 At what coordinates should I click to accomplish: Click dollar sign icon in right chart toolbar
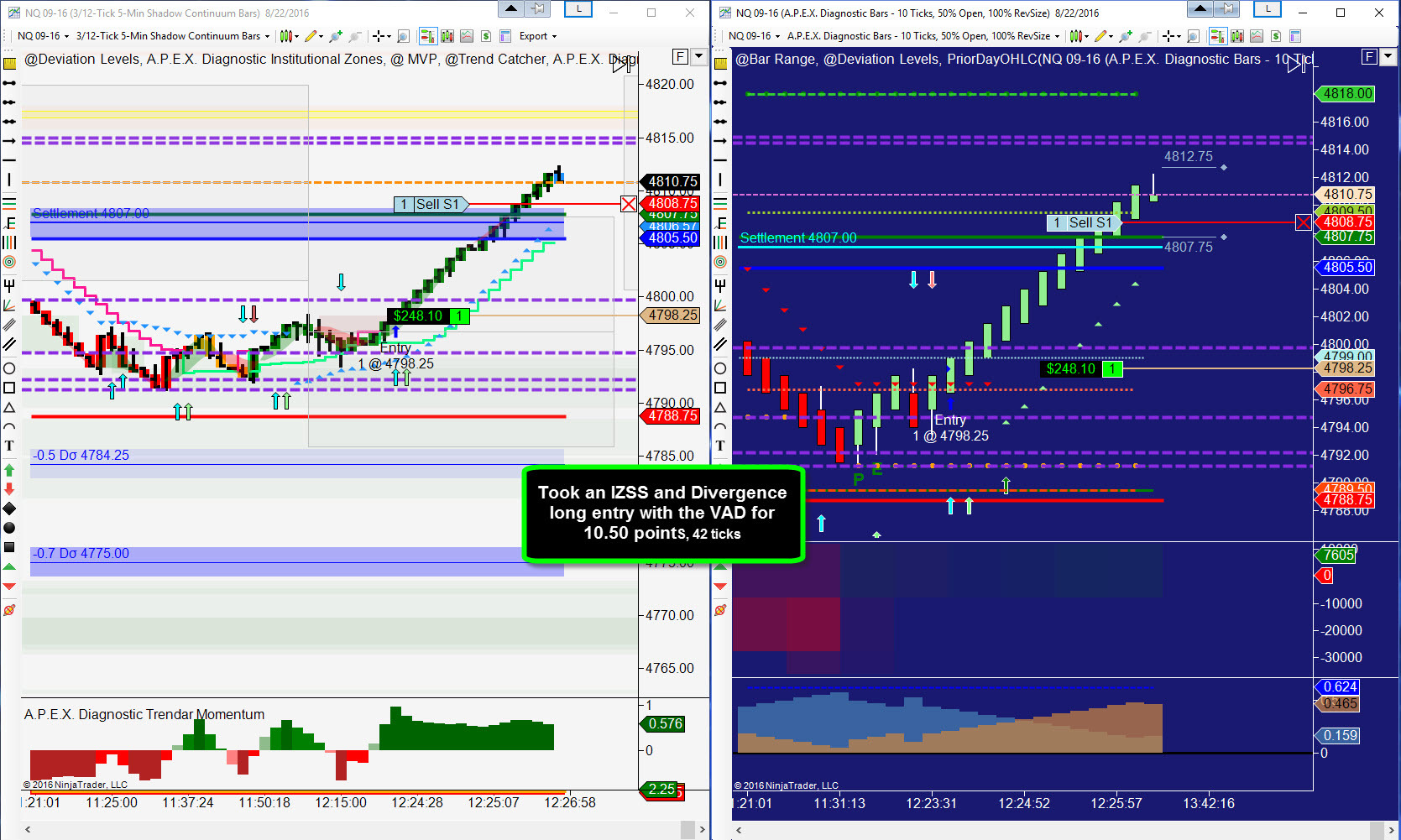[1276, 36]
